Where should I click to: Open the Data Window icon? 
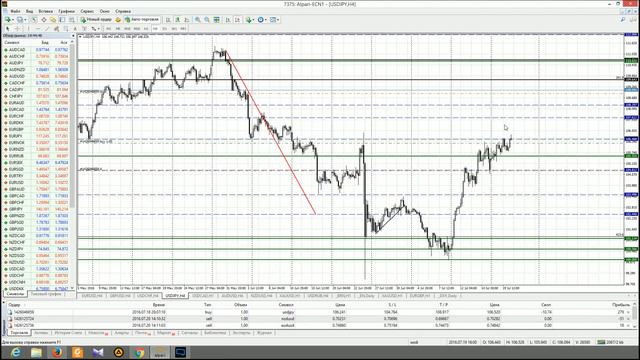[44, 20]
